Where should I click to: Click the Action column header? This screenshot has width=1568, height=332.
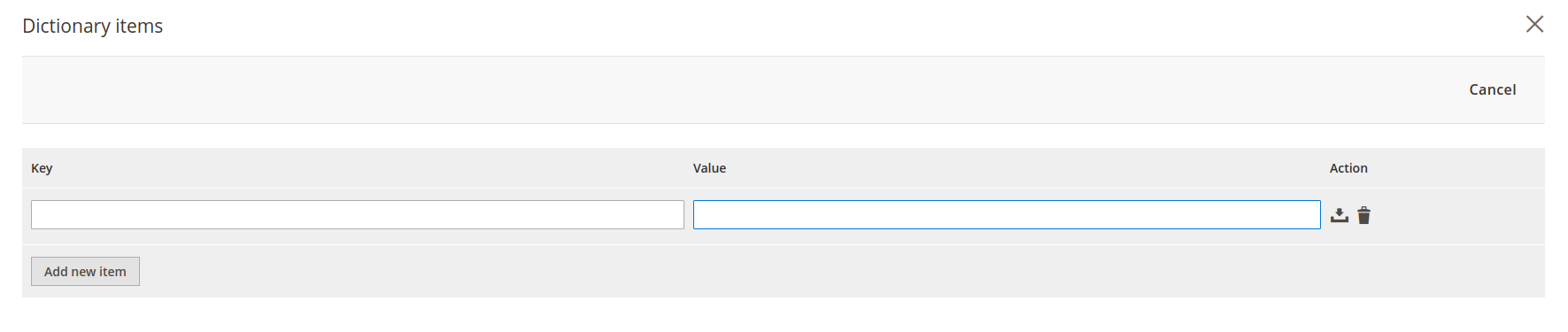1348,168
